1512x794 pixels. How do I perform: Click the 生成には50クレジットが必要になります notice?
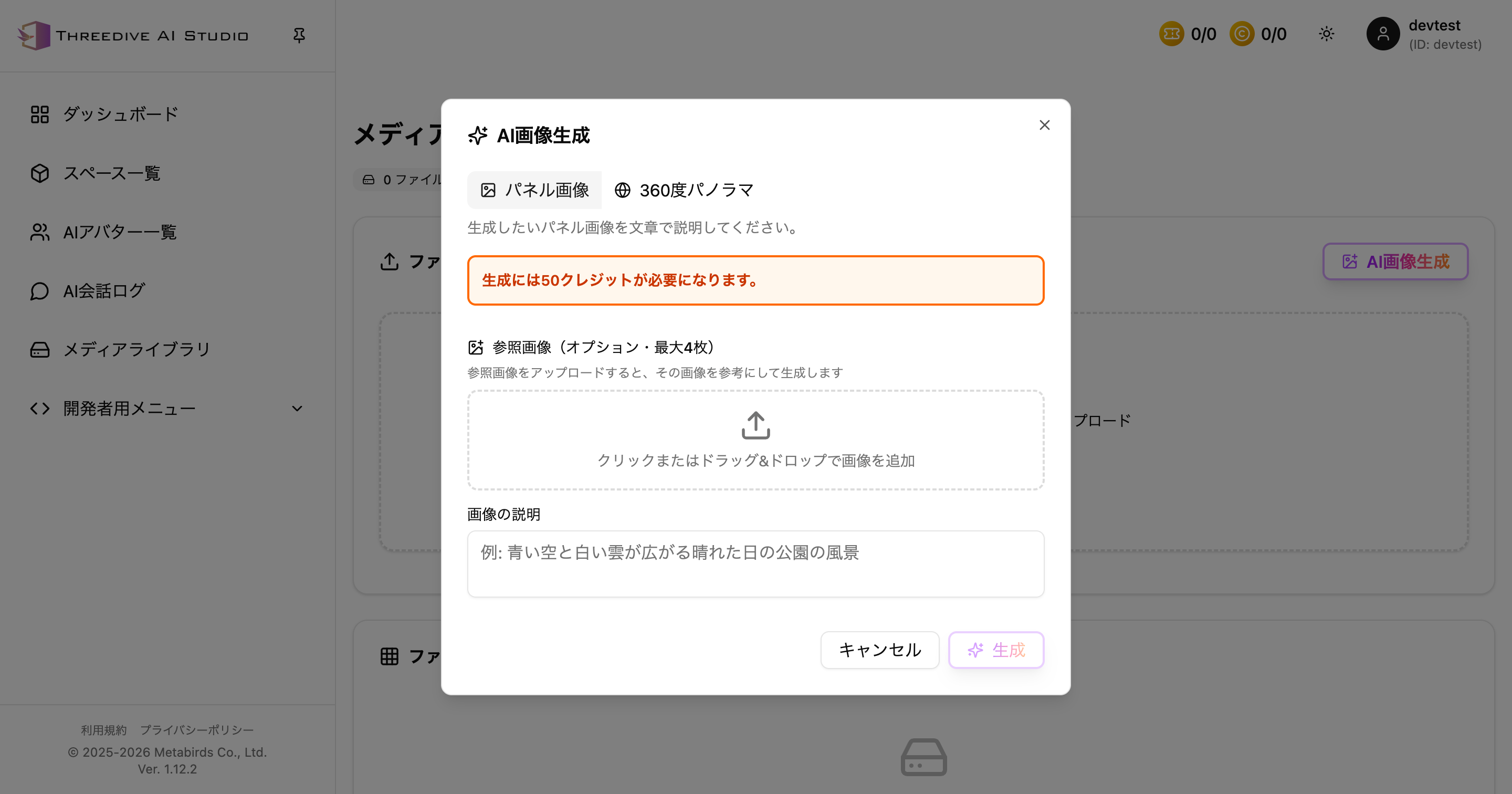click(x=755, y=280)
